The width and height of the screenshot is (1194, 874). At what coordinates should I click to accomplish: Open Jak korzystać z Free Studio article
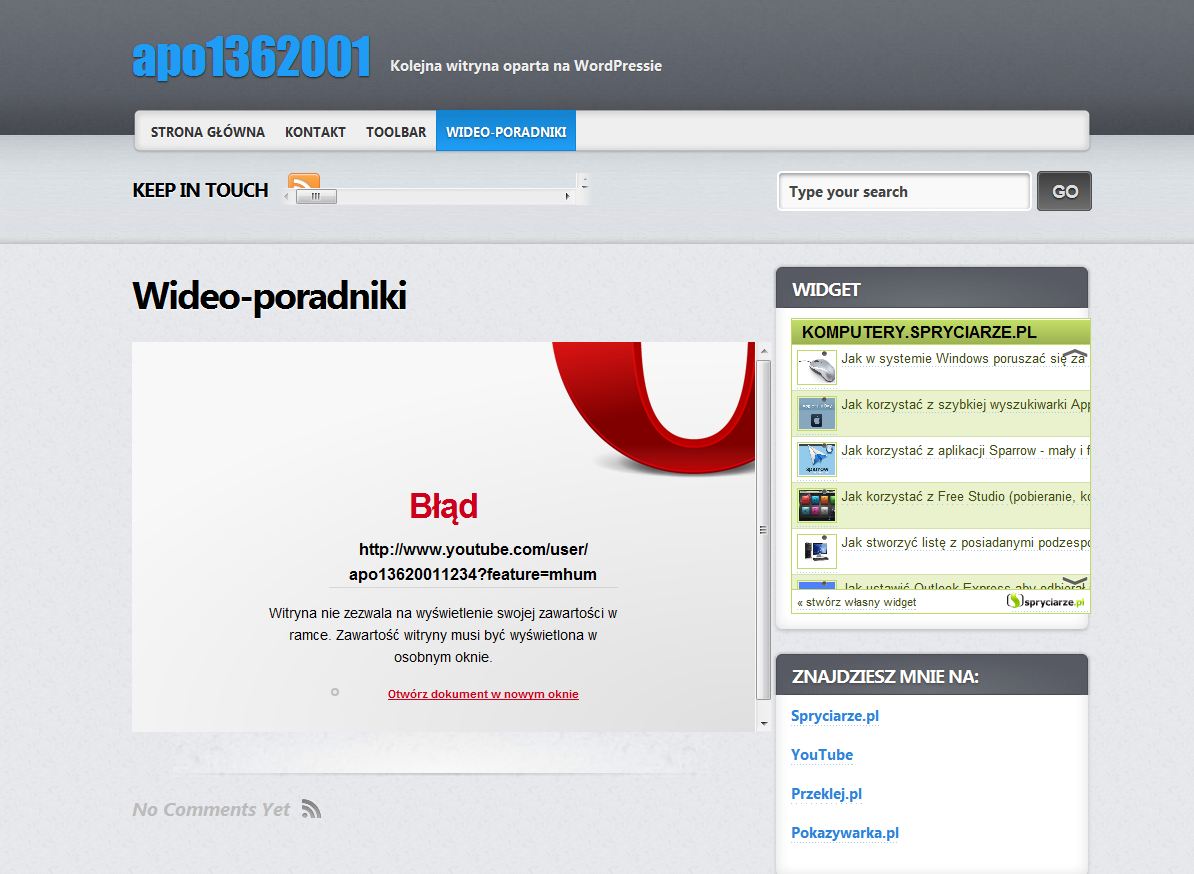tap(965, 496)
